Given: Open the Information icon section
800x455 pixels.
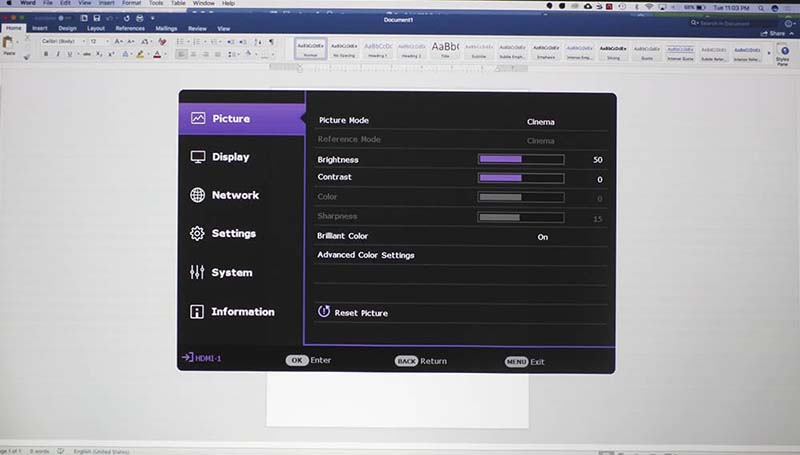Looking at the screenshot, I should (x=196, y=312).
